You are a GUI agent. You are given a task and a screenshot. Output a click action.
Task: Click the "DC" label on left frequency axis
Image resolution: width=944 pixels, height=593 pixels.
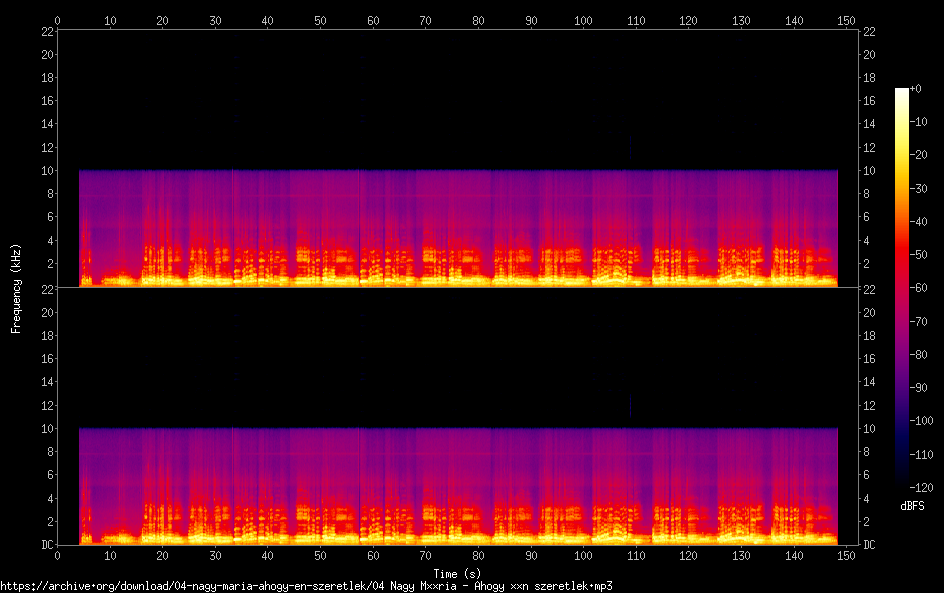coord(47,545)
